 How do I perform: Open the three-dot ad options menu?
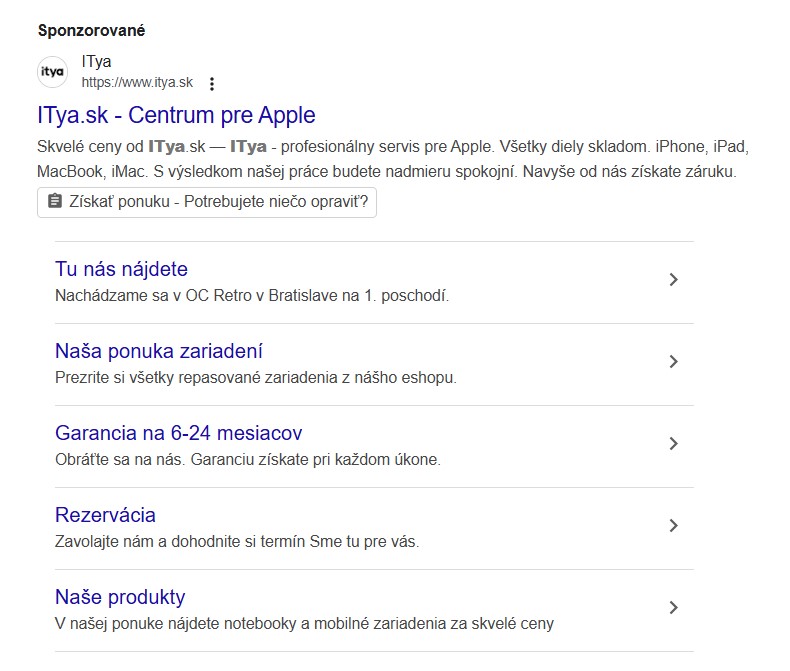coord(212,84)
